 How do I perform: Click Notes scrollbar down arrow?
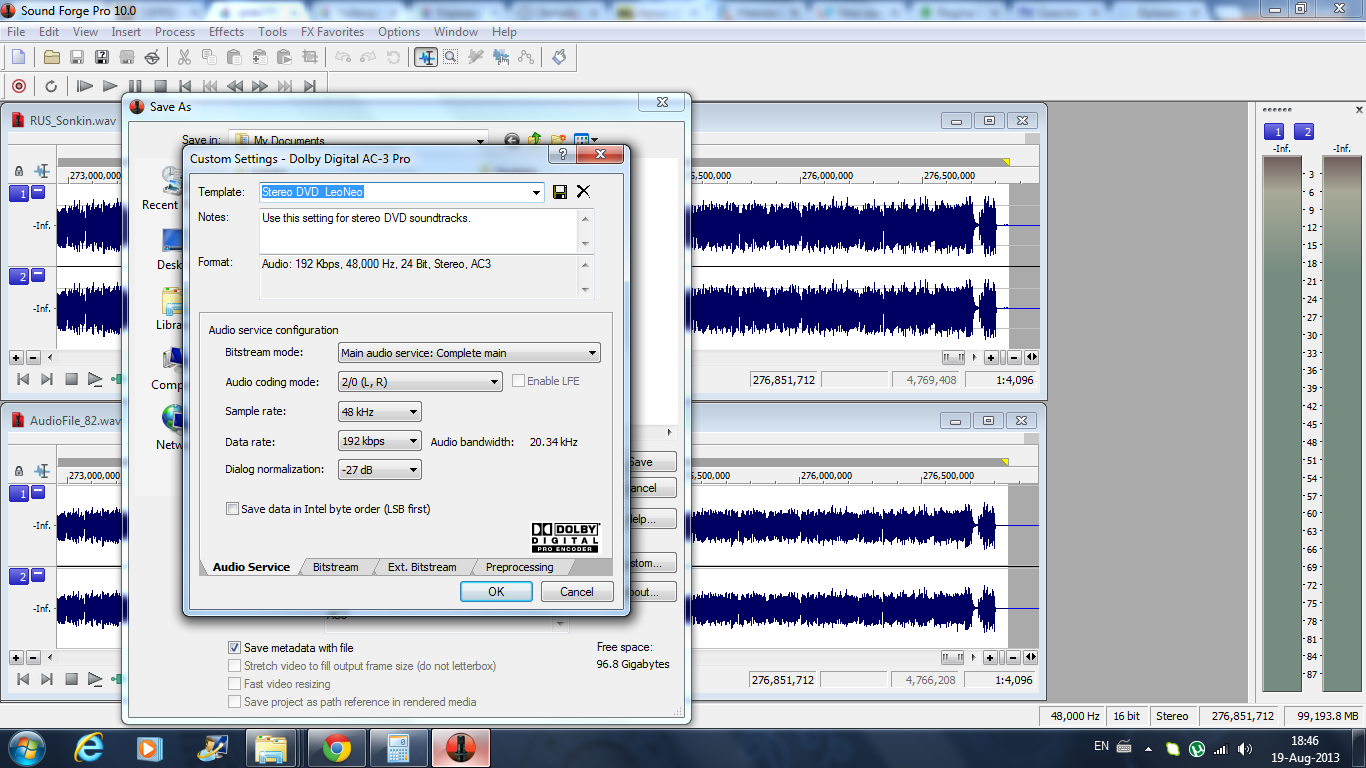(x=586, y=246)
